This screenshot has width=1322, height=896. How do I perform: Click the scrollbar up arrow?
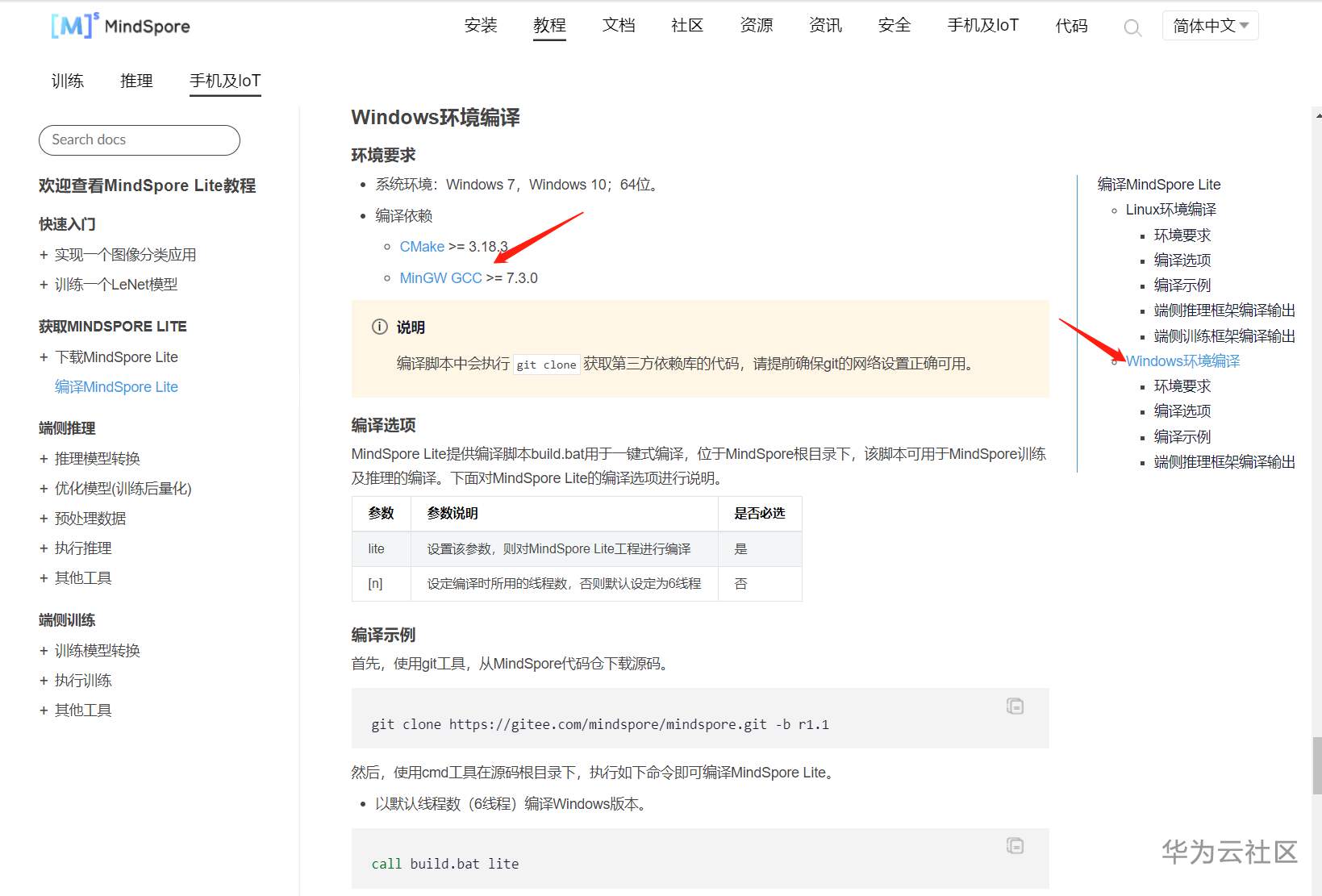click(1317, 116)
